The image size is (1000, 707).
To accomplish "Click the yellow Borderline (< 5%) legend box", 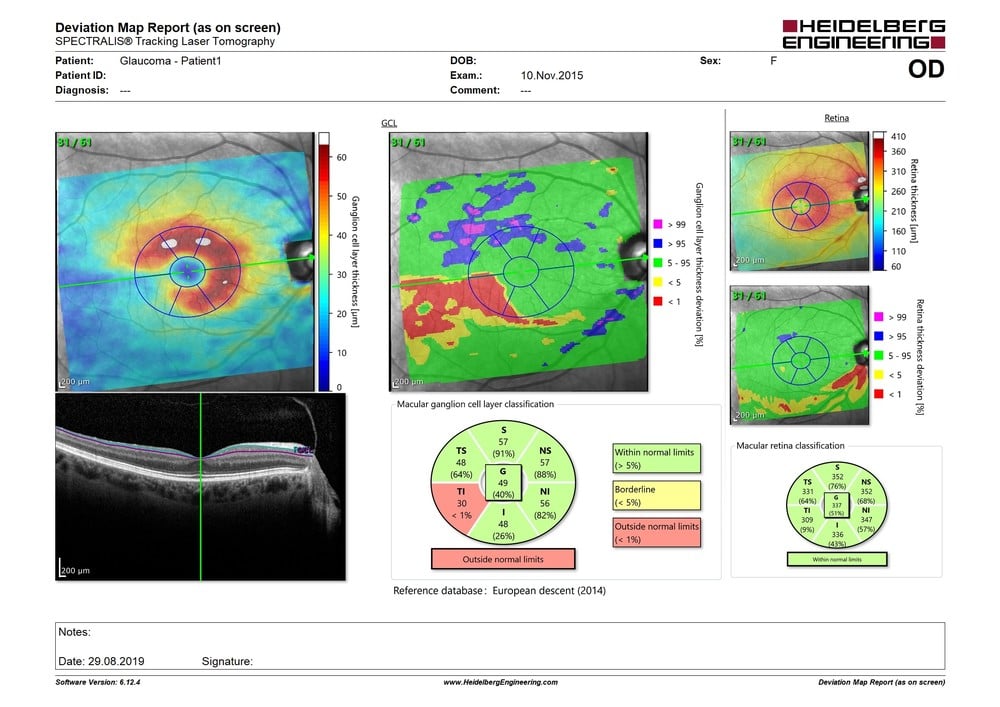I will pyautogui.click(x=657, y=495).
